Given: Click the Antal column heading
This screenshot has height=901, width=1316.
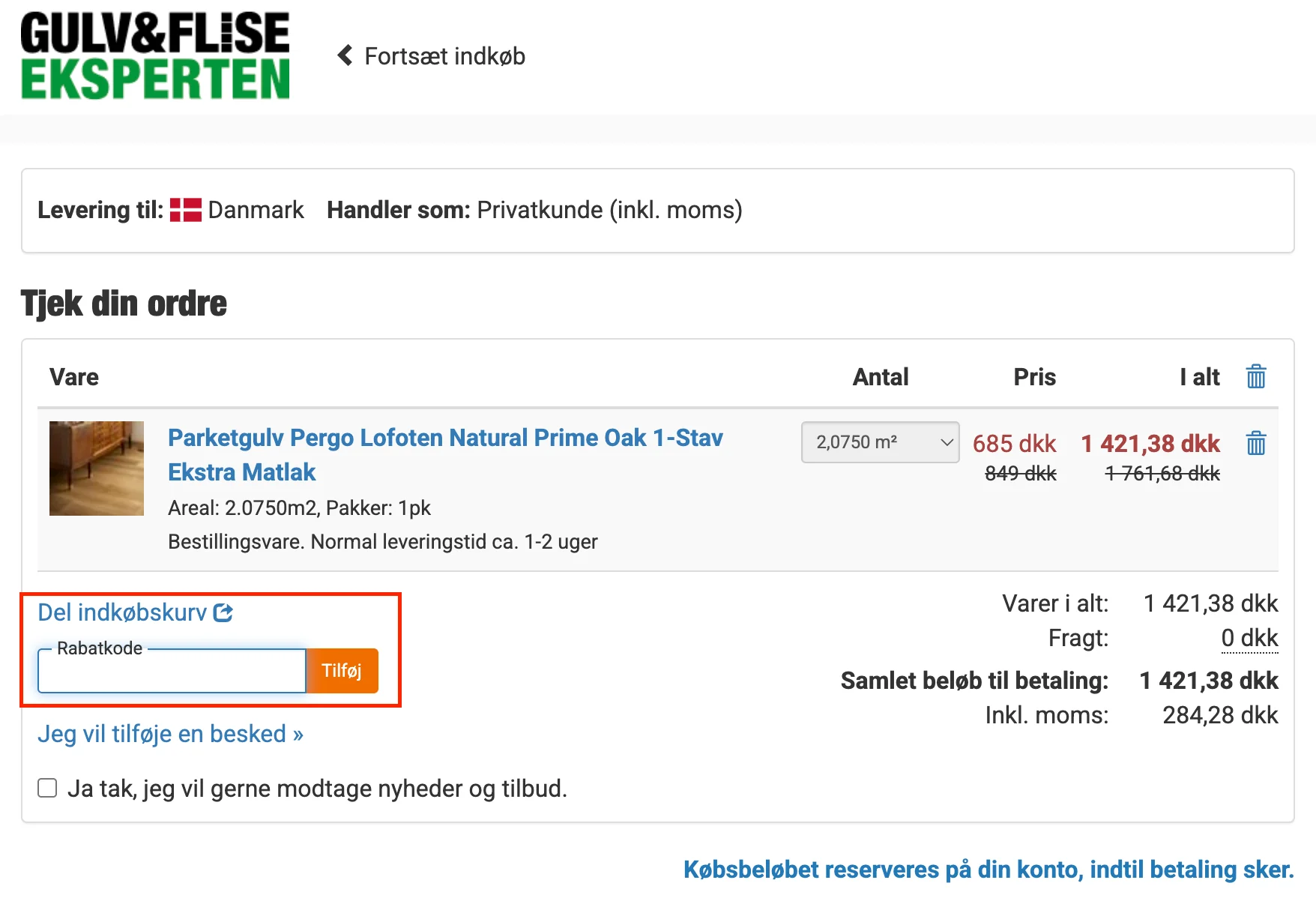Looking at the screenshot, I should [880, 377].
